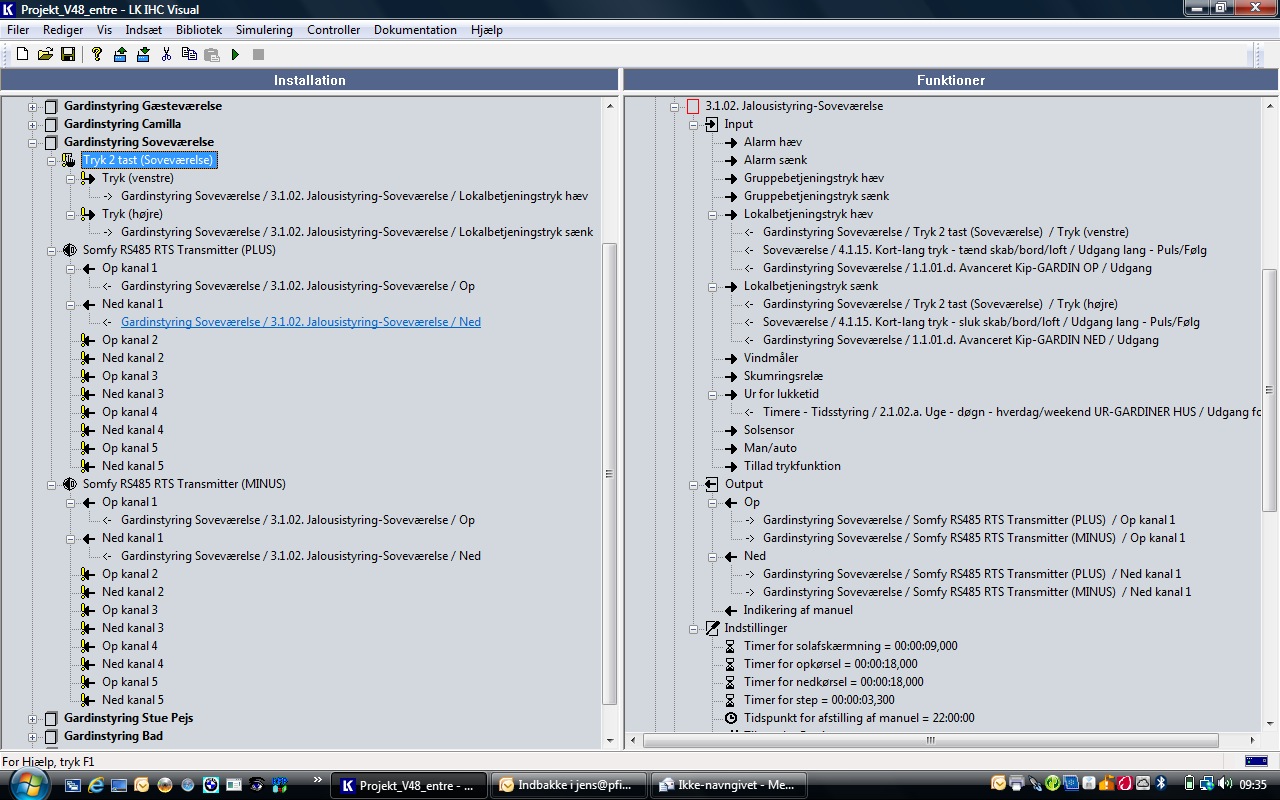Click the New project toolbar icon

(22, 54)
